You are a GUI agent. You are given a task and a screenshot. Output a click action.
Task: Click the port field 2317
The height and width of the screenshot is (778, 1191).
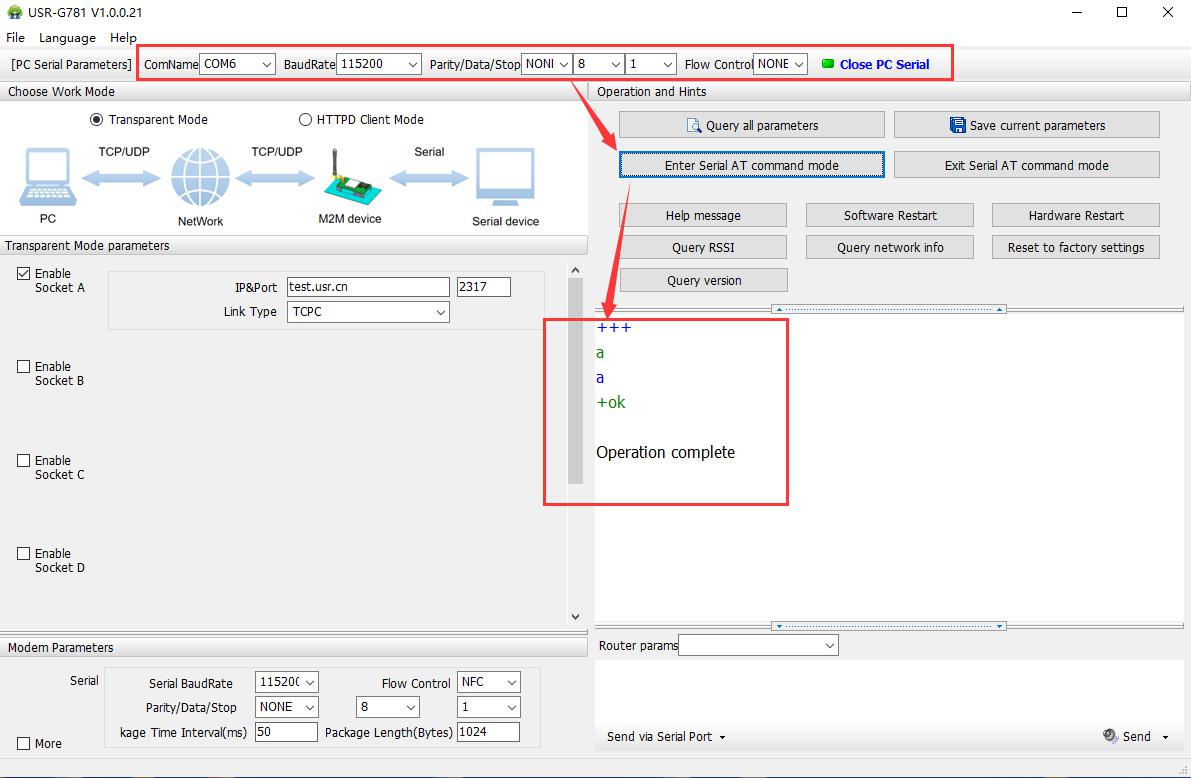(x=484, y=286)
